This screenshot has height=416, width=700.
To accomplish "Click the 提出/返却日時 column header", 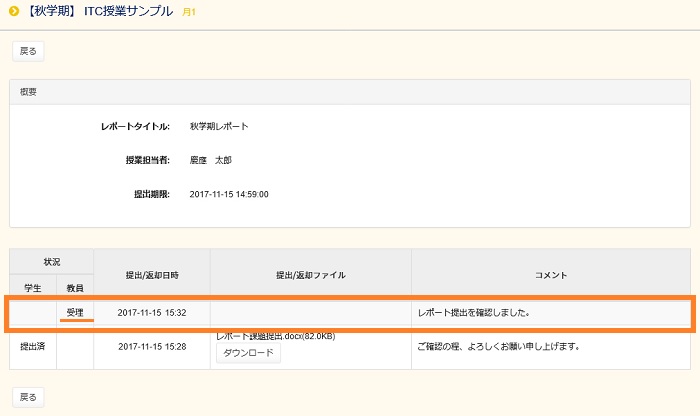I will [152, 274].
